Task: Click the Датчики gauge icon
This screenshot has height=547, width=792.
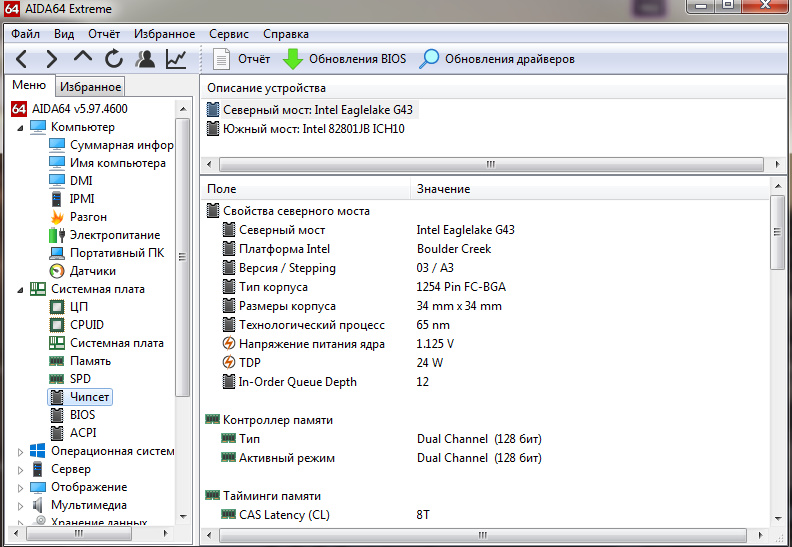Action: (x=57, y=271)
